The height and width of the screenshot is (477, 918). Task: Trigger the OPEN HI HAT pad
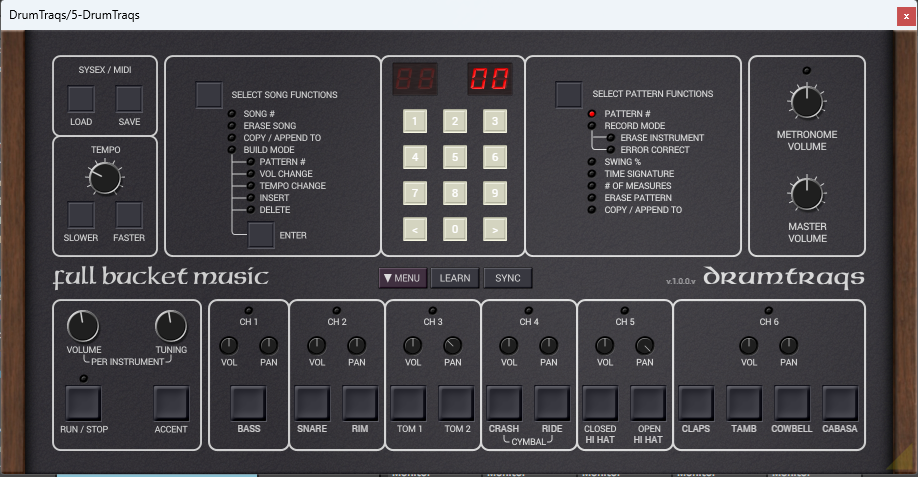point(648,403)
